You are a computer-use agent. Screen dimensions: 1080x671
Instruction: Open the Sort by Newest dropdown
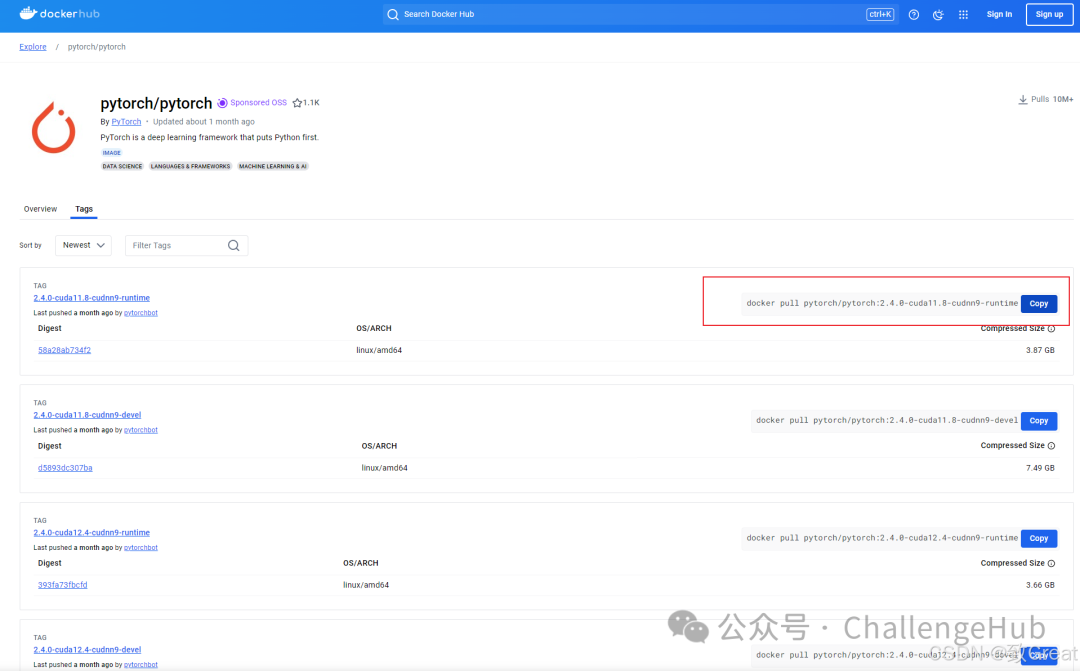click(83, 245)
